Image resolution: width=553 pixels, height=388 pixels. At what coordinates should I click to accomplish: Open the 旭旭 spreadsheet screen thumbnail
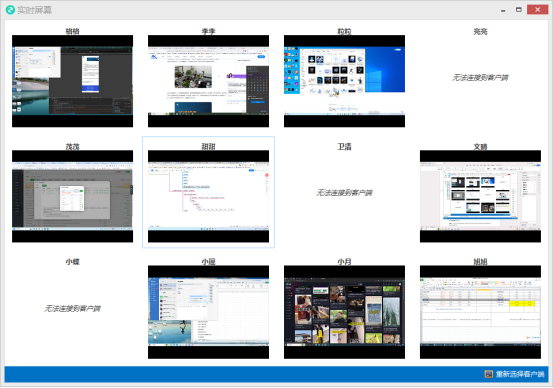coord(480,312)
